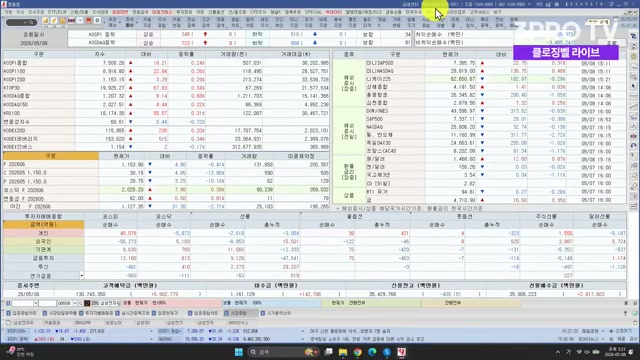Click the KOSDAQ종합 index row
Screen dimensions: 640x360
click(x=166, y=96)
